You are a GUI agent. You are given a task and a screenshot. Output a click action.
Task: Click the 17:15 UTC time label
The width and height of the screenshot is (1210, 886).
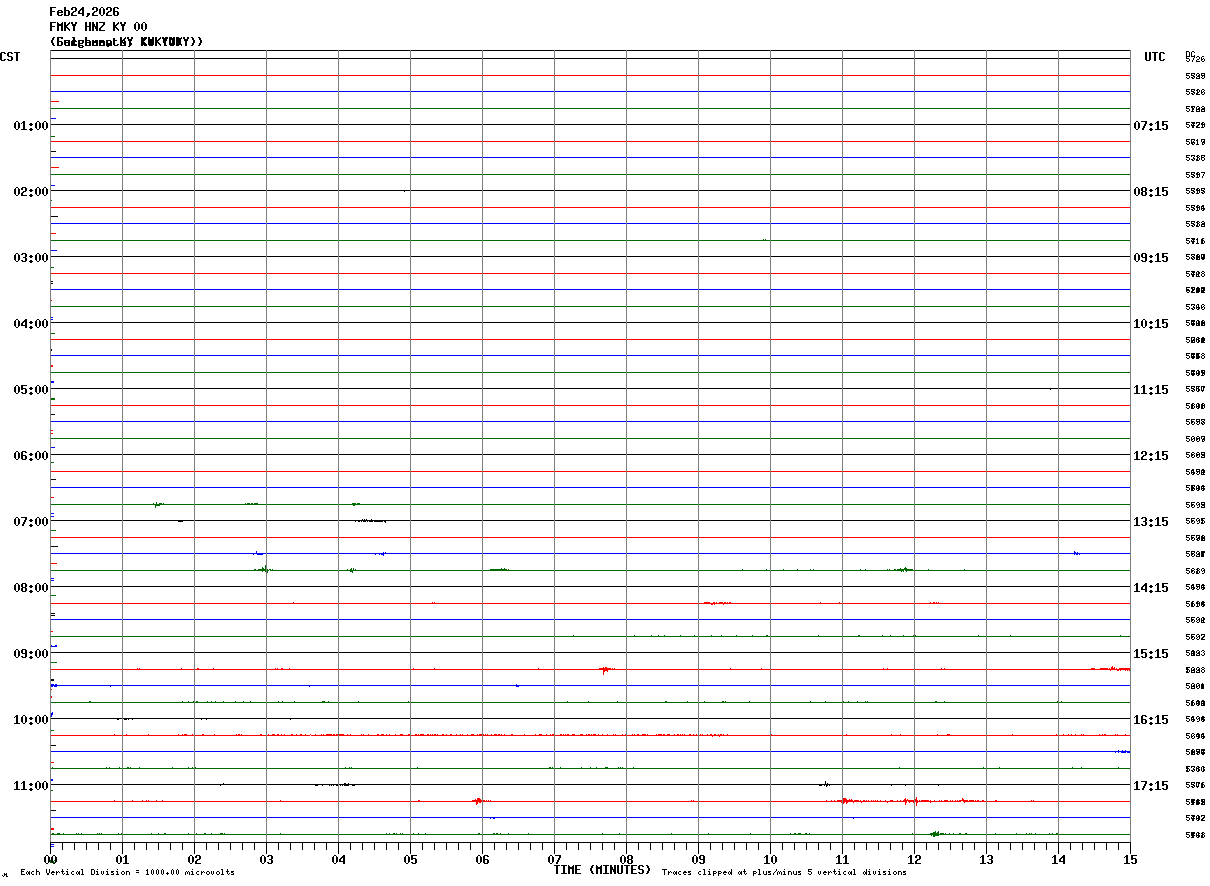point(1151,785)
